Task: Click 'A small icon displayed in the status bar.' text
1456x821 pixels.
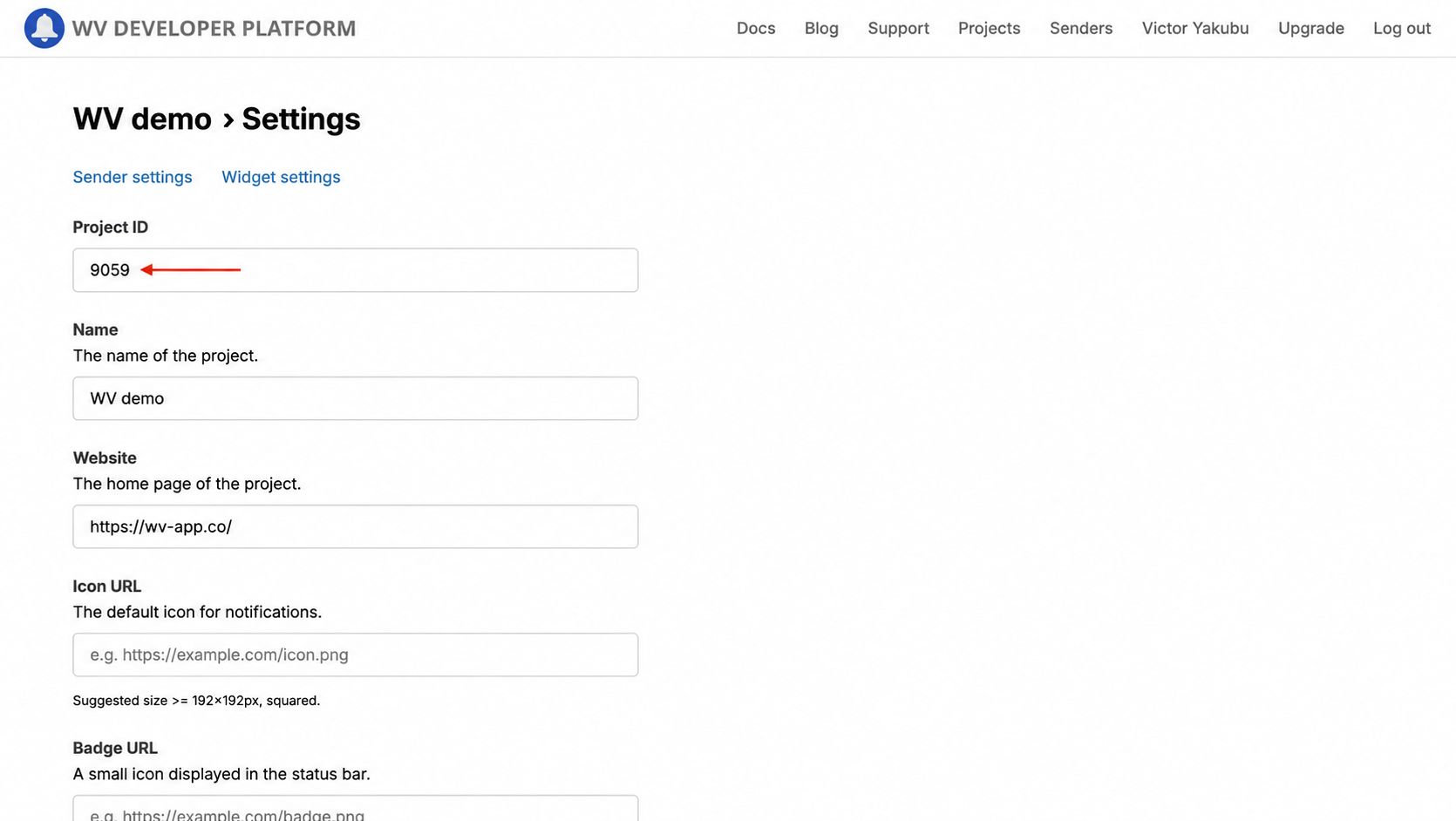Action: point(221,774)
